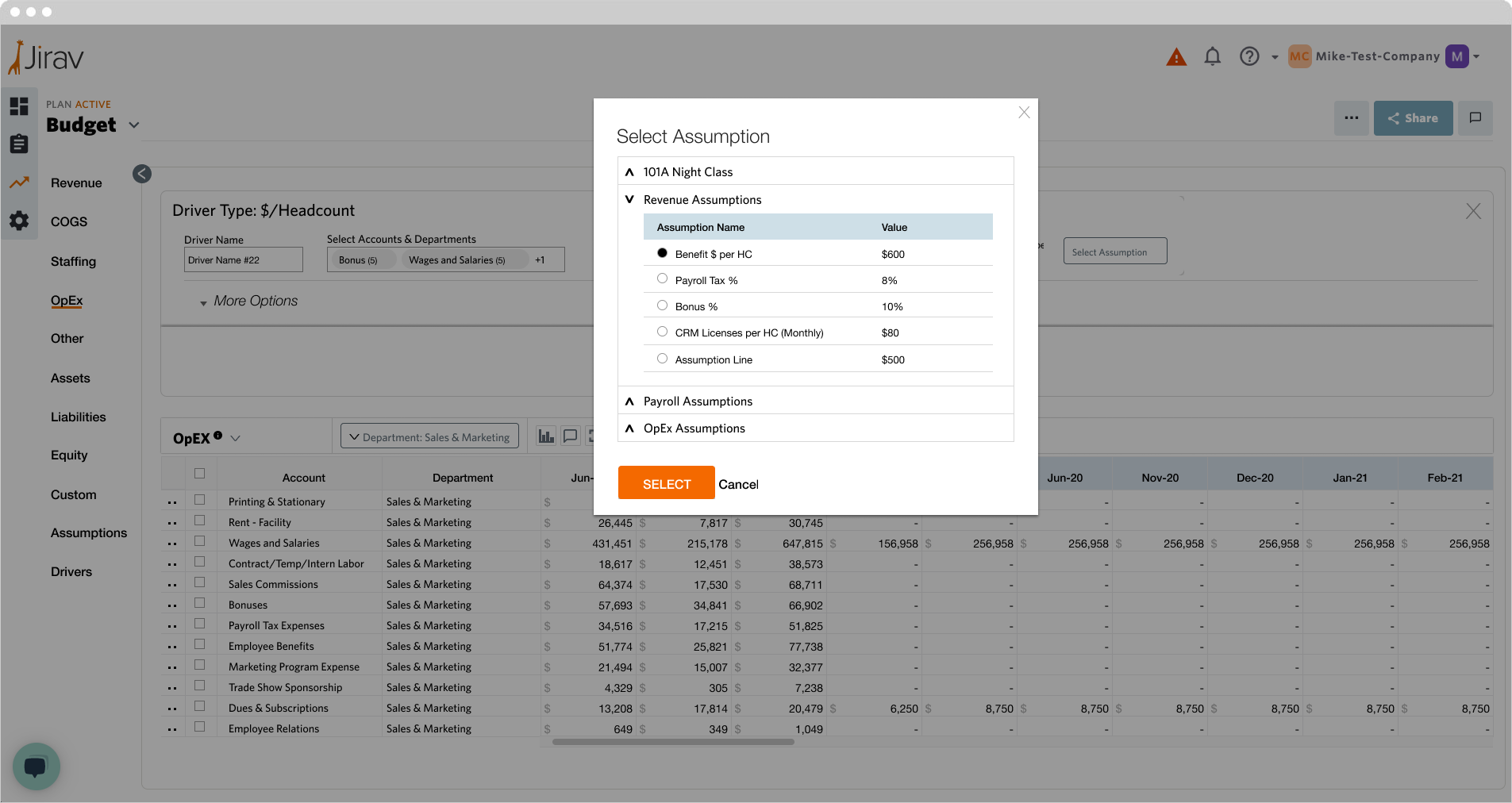1512x803 pixels.
Task: Choose CRM Licenses per HC radio option
Action: pyautogui.click(x=662, y=332)
